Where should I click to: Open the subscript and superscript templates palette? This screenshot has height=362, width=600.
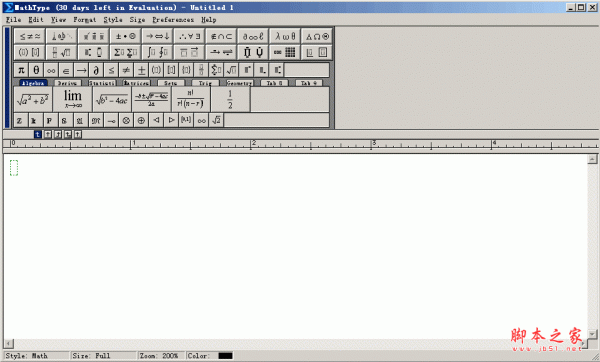[x=93, y=52]
